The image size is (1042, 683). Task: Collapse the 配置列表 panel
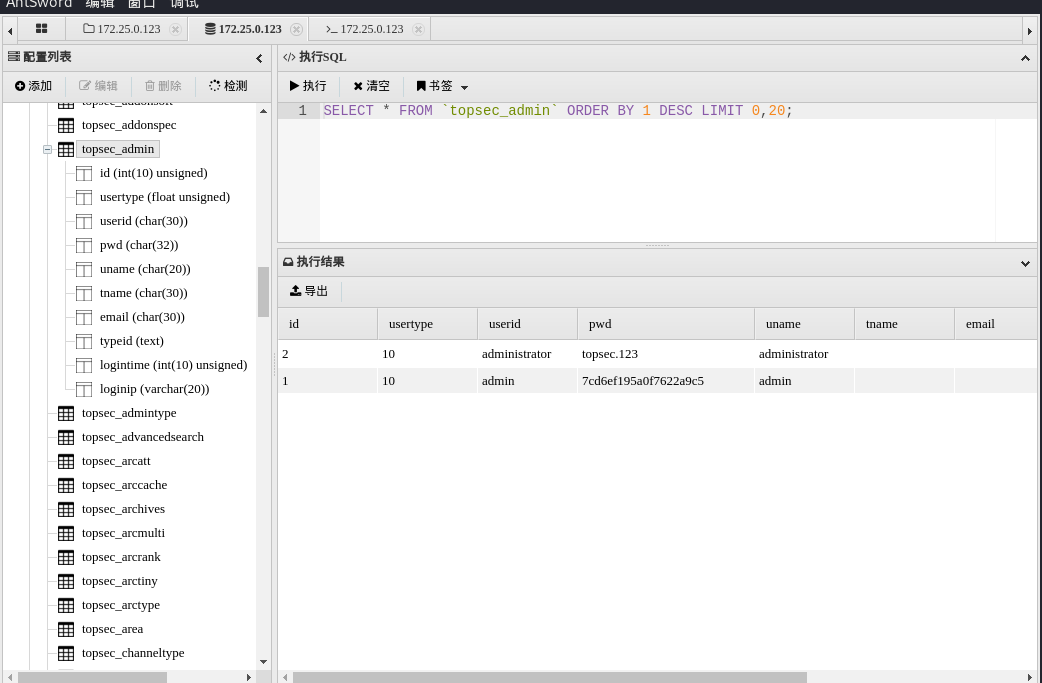[x=259, y=58]
